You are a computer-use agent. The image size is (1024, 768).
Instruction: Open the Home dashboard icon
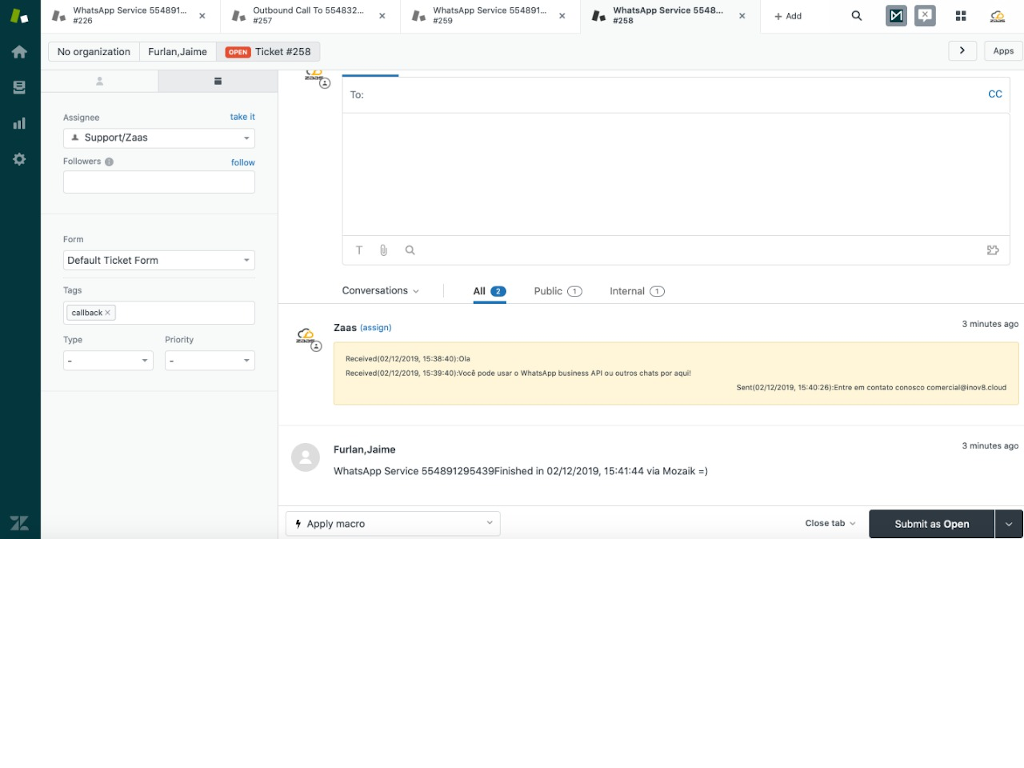click(19, 52)
